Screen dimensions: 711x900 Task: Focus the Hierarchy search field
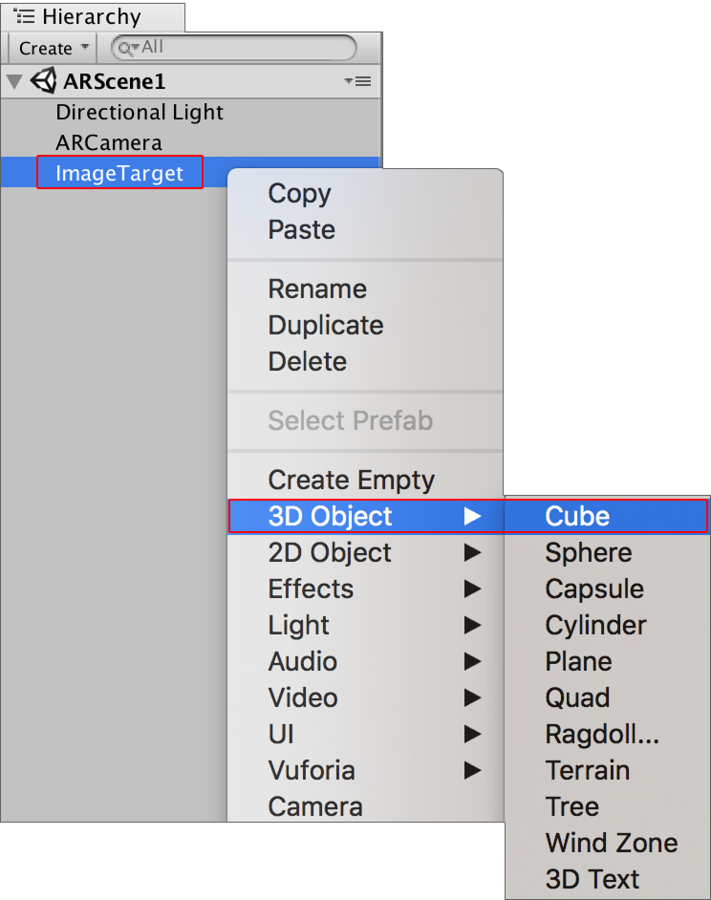pyautogui.click(x=234, y=48)
